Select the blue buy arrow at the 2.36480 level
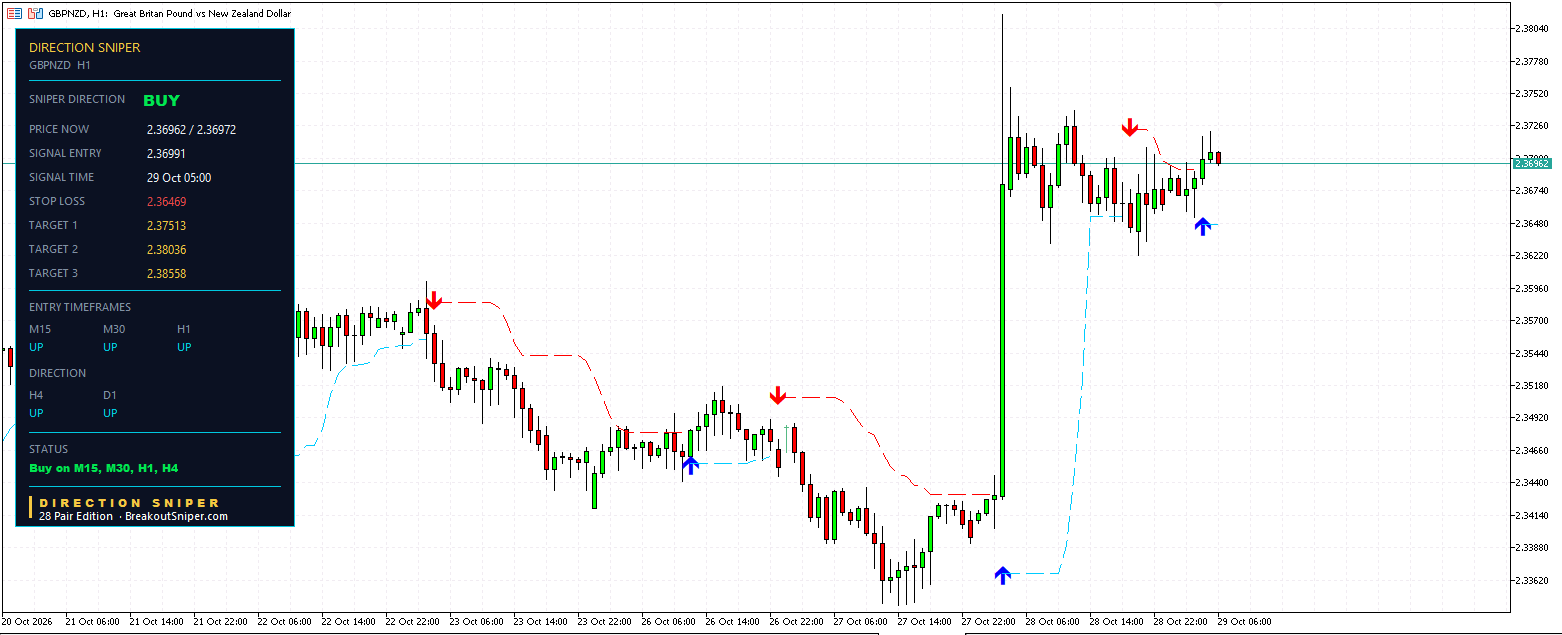This screenshot has width=1562, height=635. pyautogui.click(x=1203, y=226)
